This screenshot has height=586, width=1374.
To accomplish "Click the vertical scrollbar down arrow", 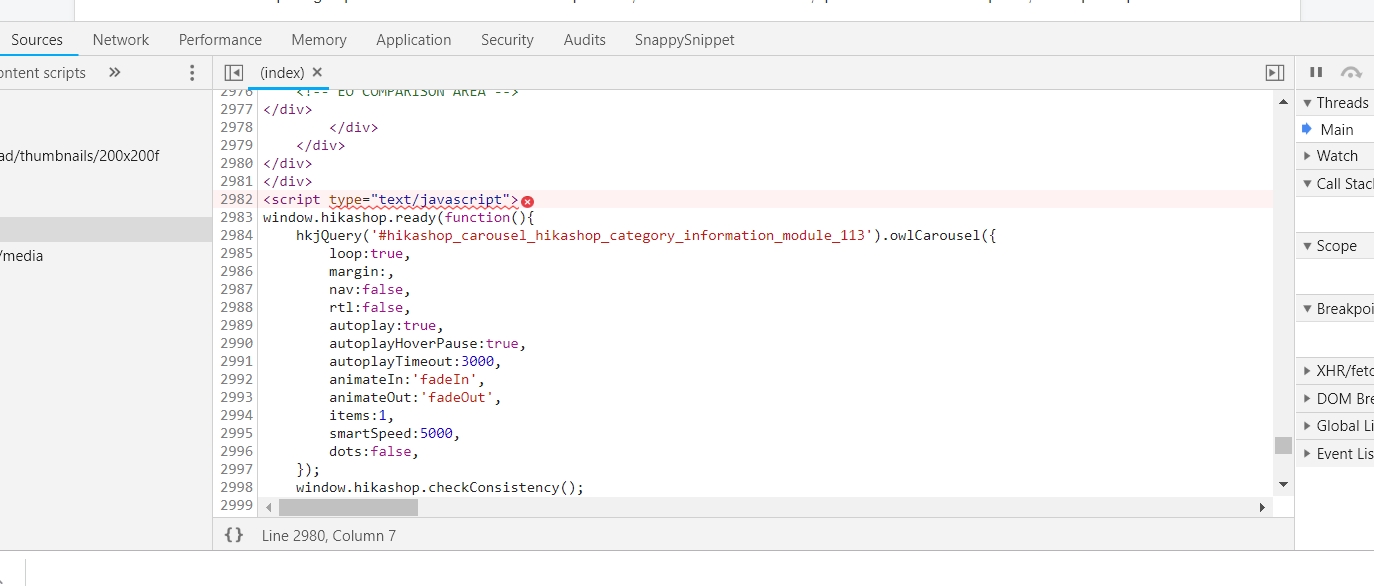I will [1283, 485].
